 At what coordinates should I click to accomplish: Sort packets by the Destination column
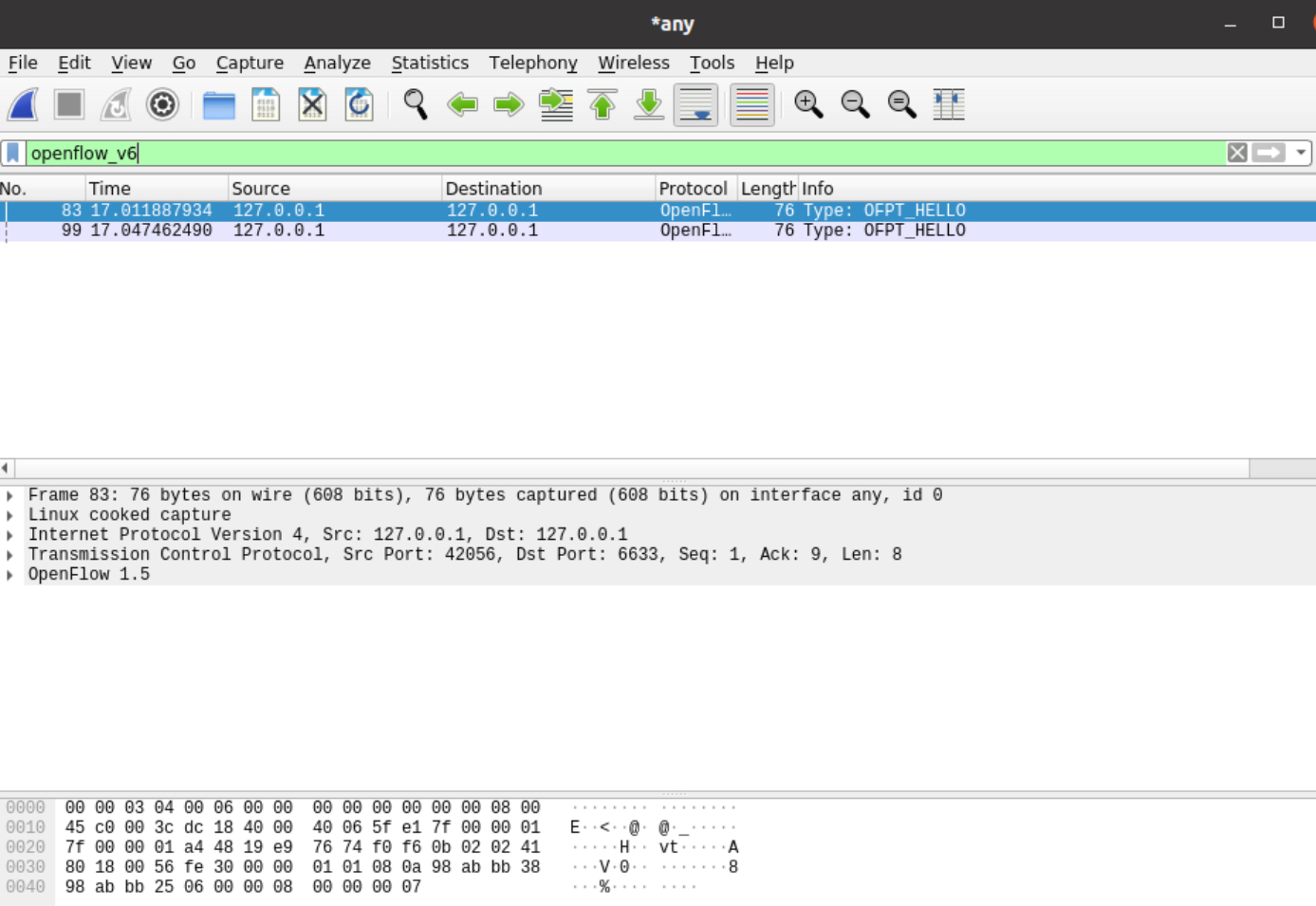[548, 188]
